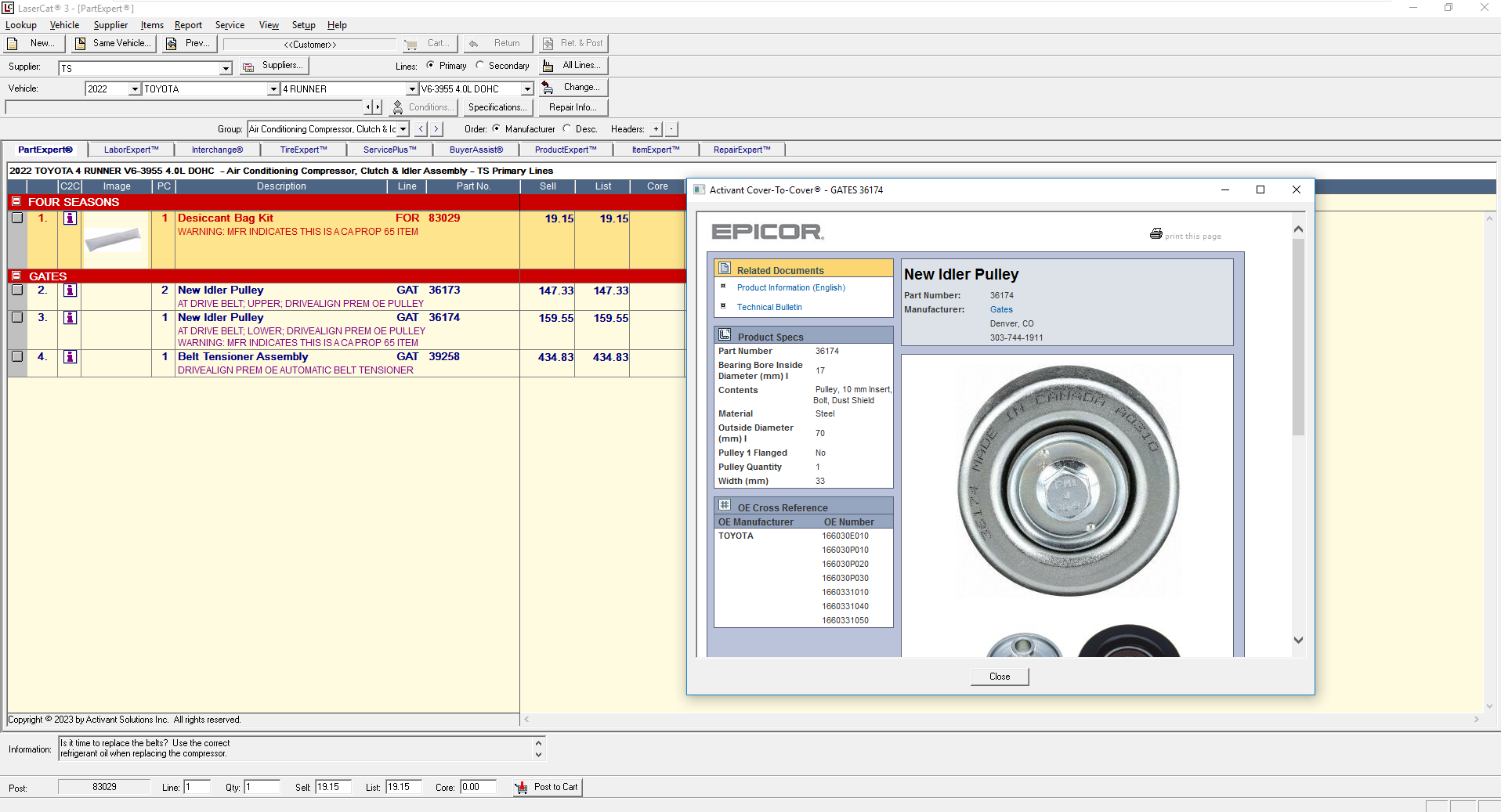Open Conditions for this vehicle

point(423,106)
